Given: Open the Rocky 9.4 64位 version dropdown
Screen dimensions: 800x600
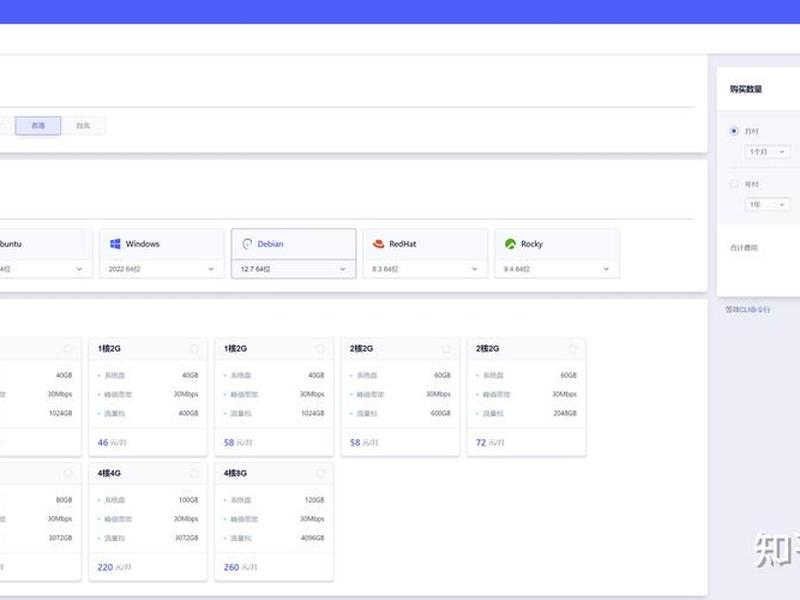Looking at the screenshot, I should (557, 269).
